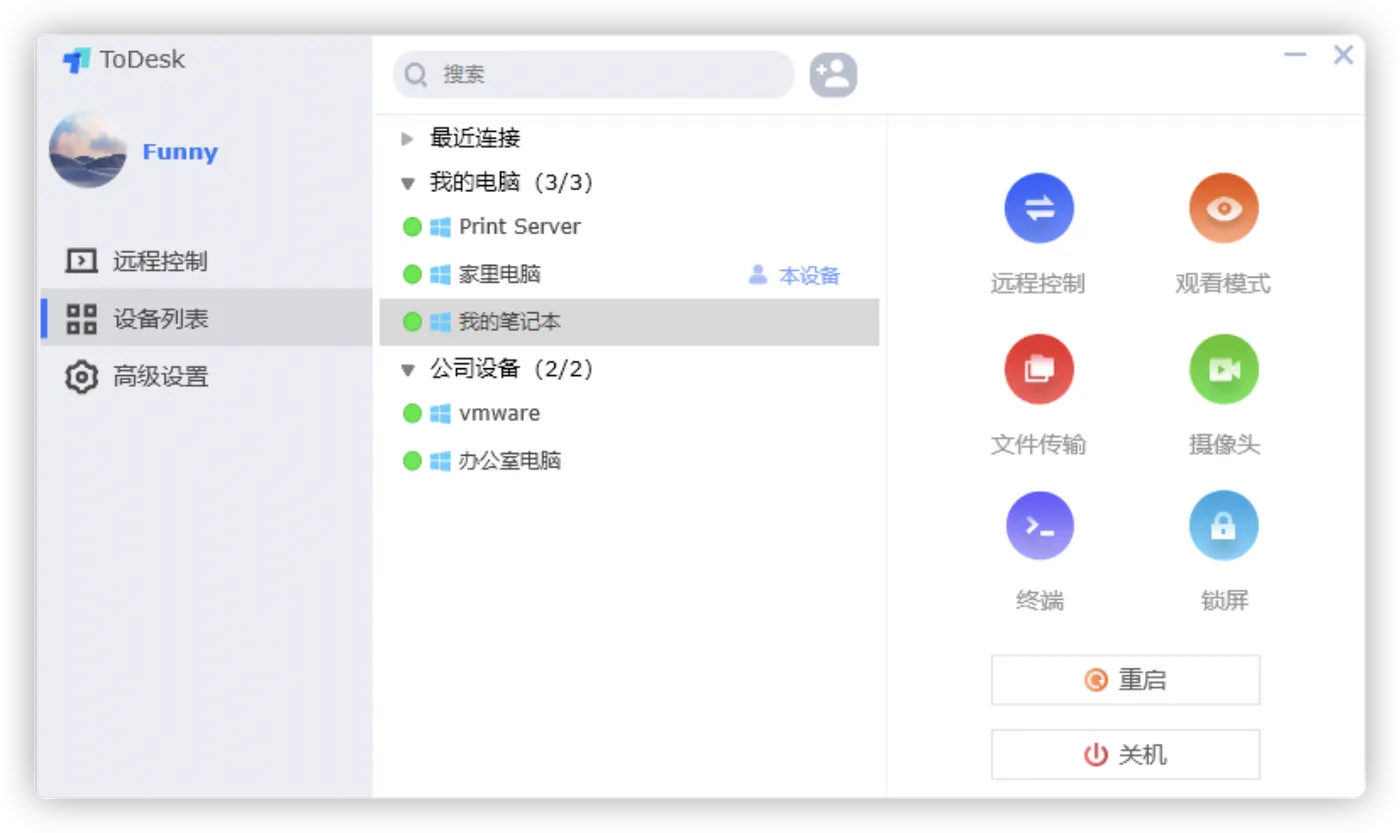Open the Funny profile avatar
This screenshot has height=833, width=1400.
coord(88,150)
